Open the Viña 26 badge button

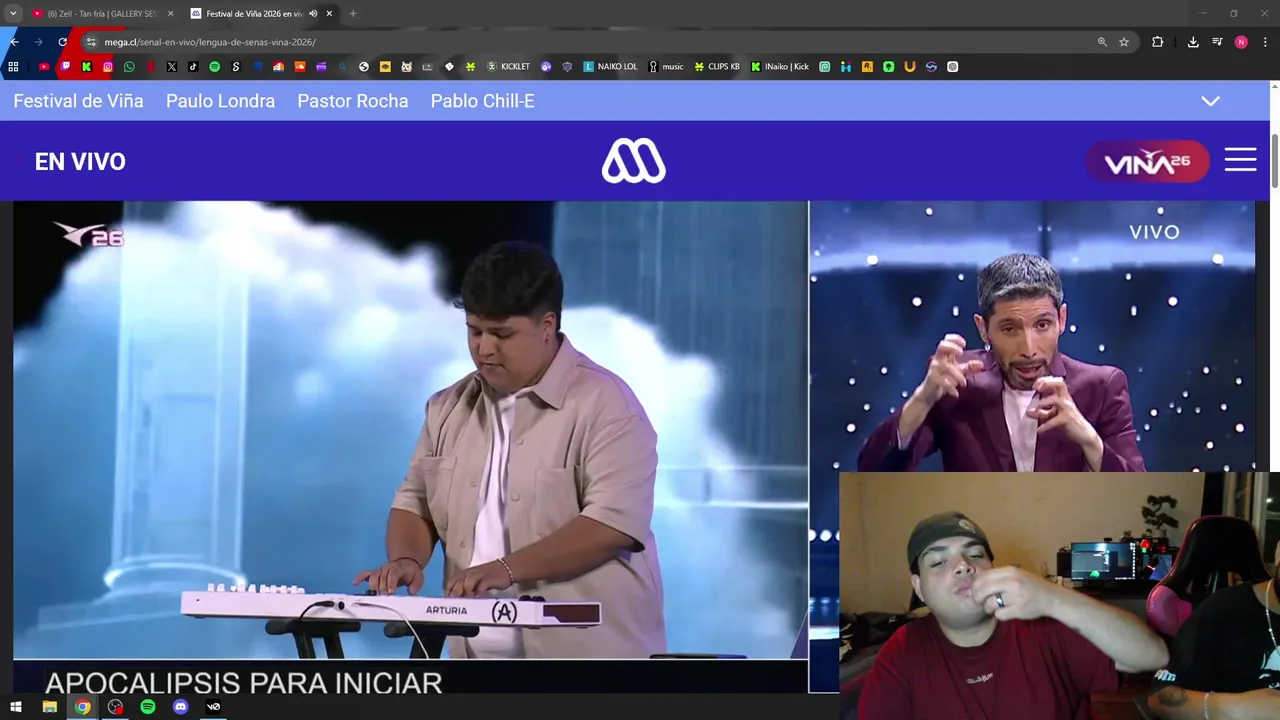point(1148,162)
